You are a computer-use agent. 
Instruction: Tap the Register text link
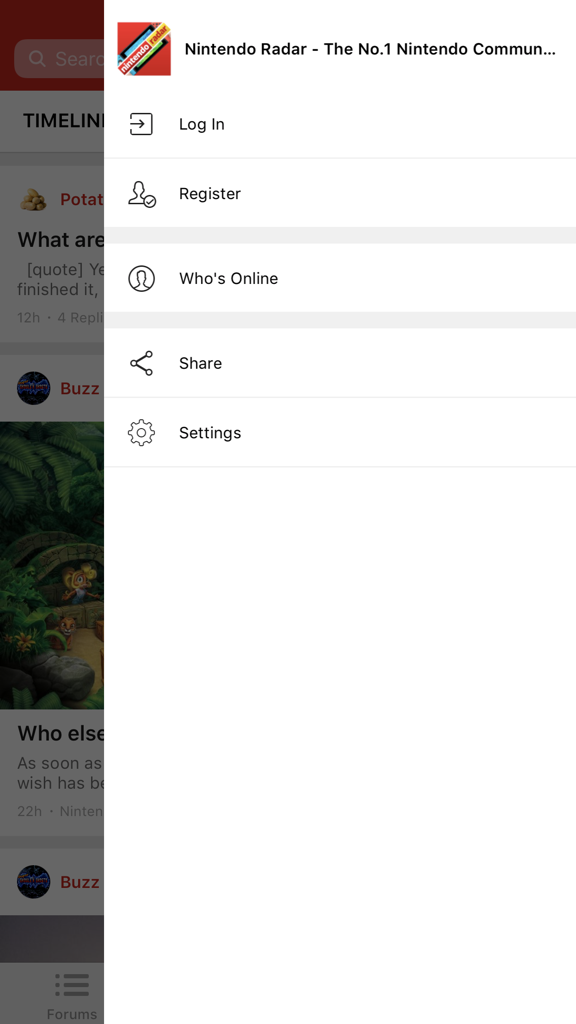click(209, 193)
